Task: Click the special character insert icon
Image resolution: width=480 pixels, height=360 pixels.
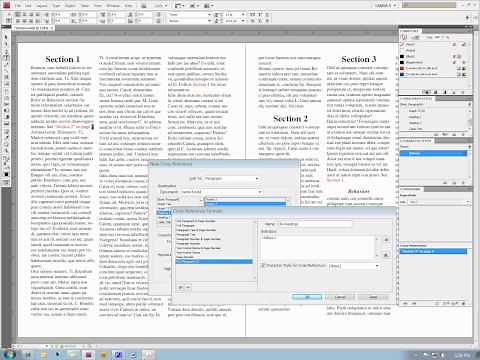Action: (x=386, y=255)
